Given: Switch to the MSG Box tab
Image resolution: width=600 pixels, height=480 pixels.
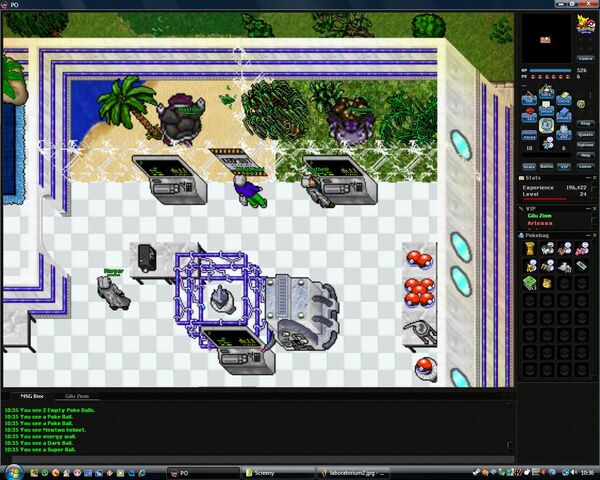Looking at the screenshot, I should pos(32,396).
